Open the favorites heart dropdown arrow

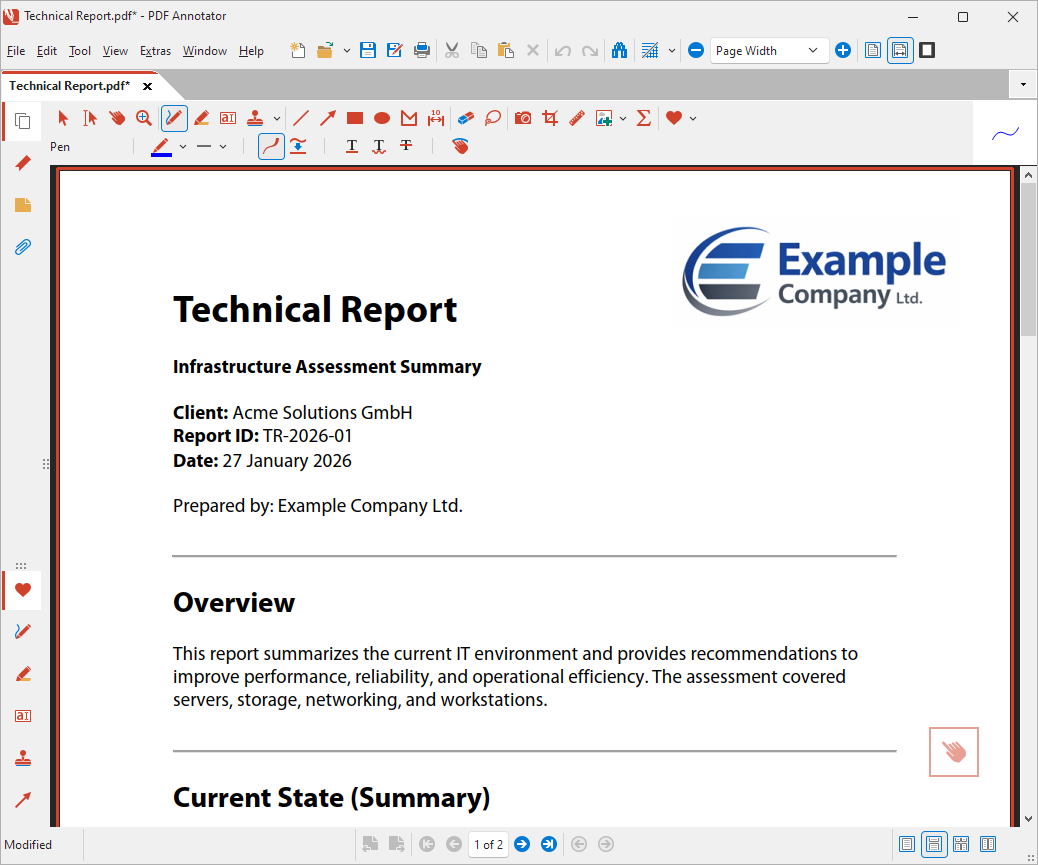coord(694,118)
